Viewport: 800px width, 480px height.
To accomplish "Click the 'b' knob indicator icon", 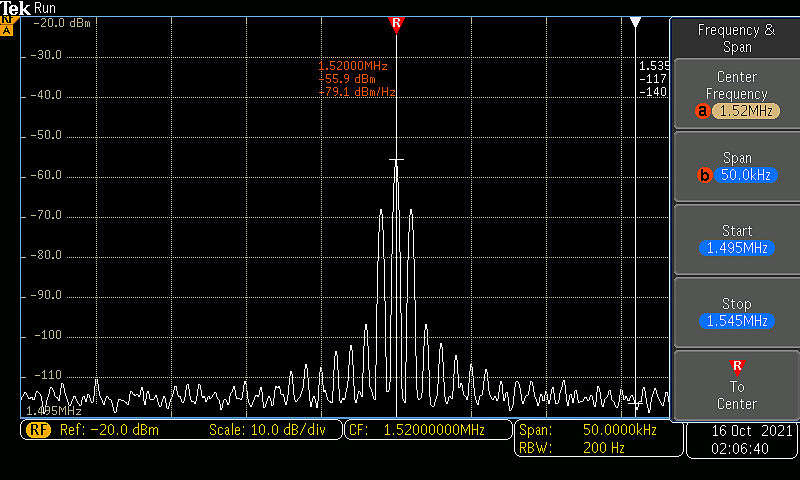I will [x=705, y=175].
